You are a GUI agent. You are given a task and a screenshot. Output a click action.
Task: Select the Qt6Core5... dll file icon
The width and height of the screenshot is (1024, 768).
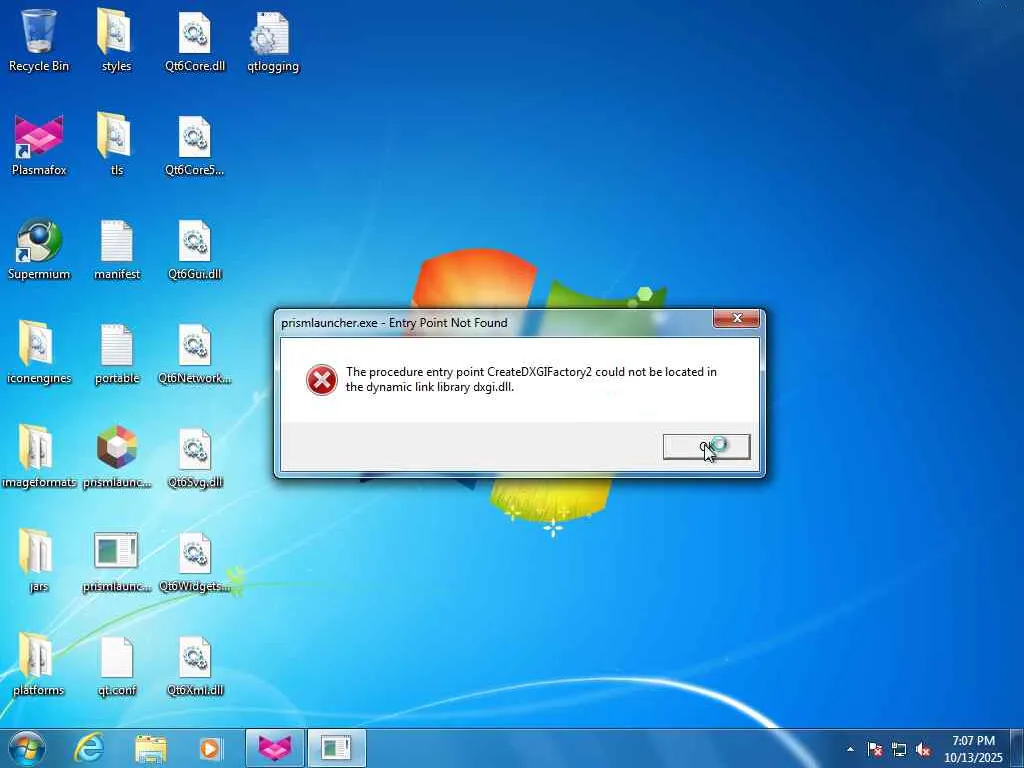(195, 144)
